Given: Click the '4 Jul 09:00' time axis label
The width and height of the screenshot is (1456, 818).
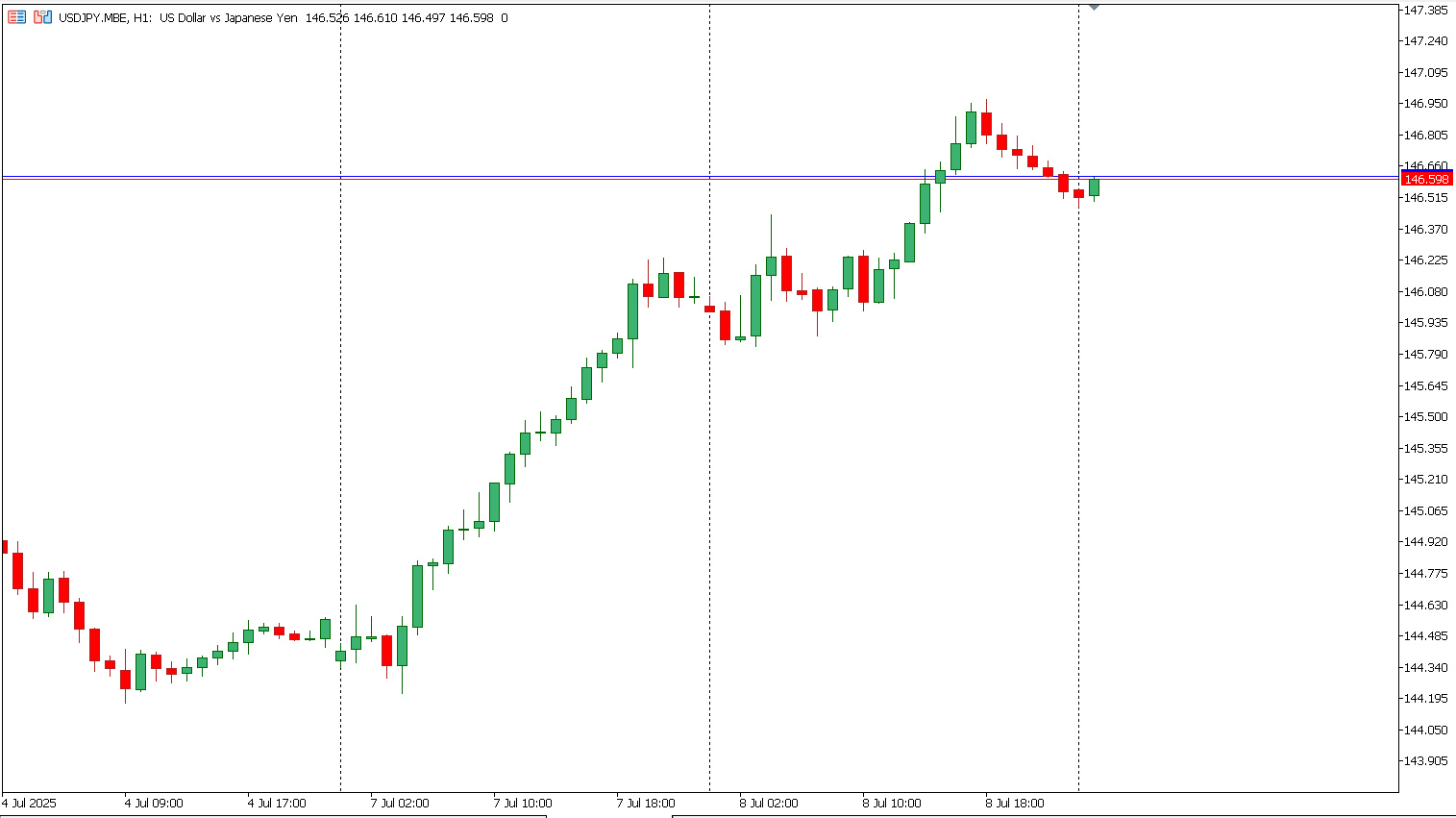Looking at the screenshot, I should tap(154, 804).
